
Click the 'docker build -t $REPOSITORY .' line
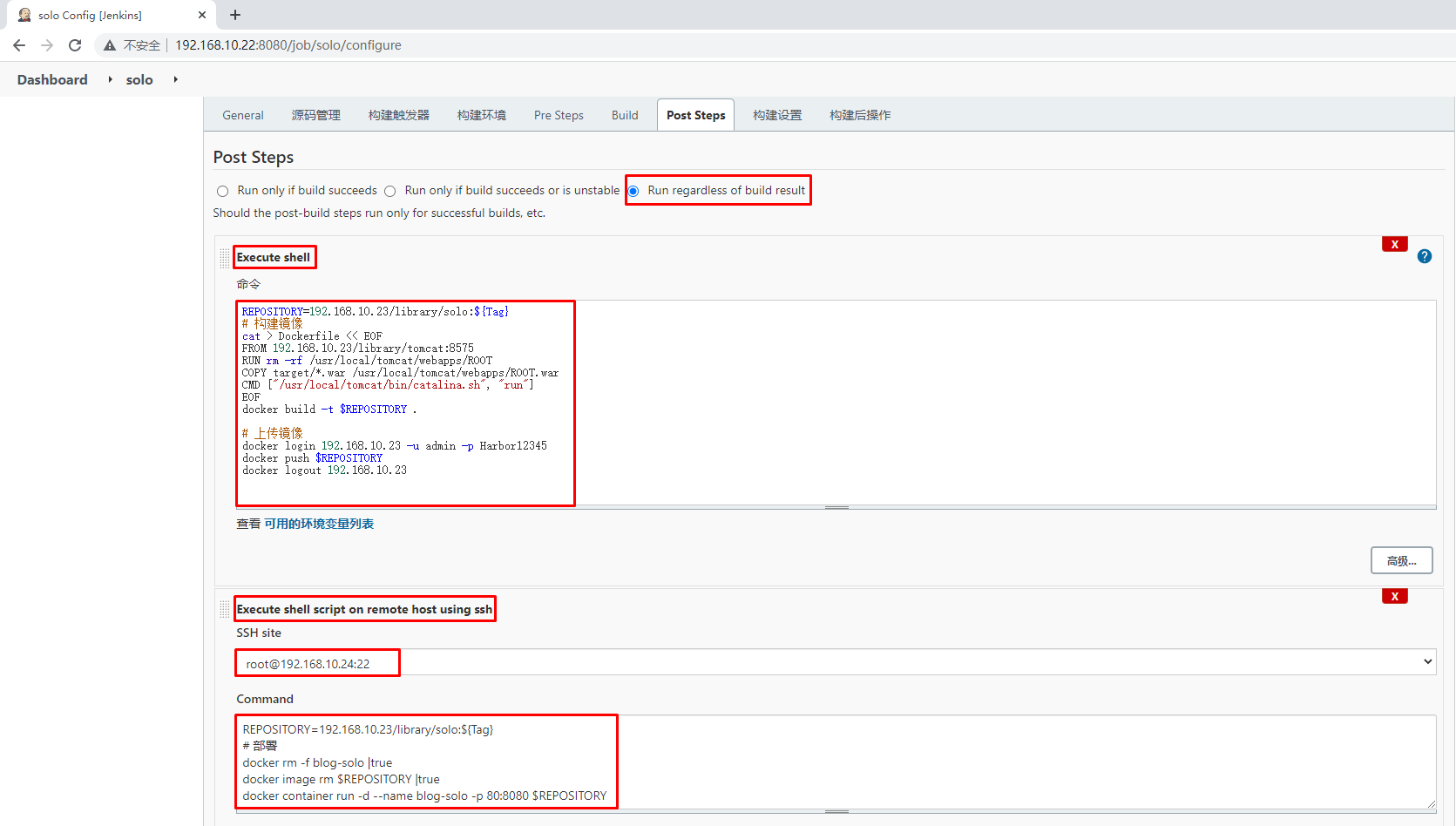point(329,409)
